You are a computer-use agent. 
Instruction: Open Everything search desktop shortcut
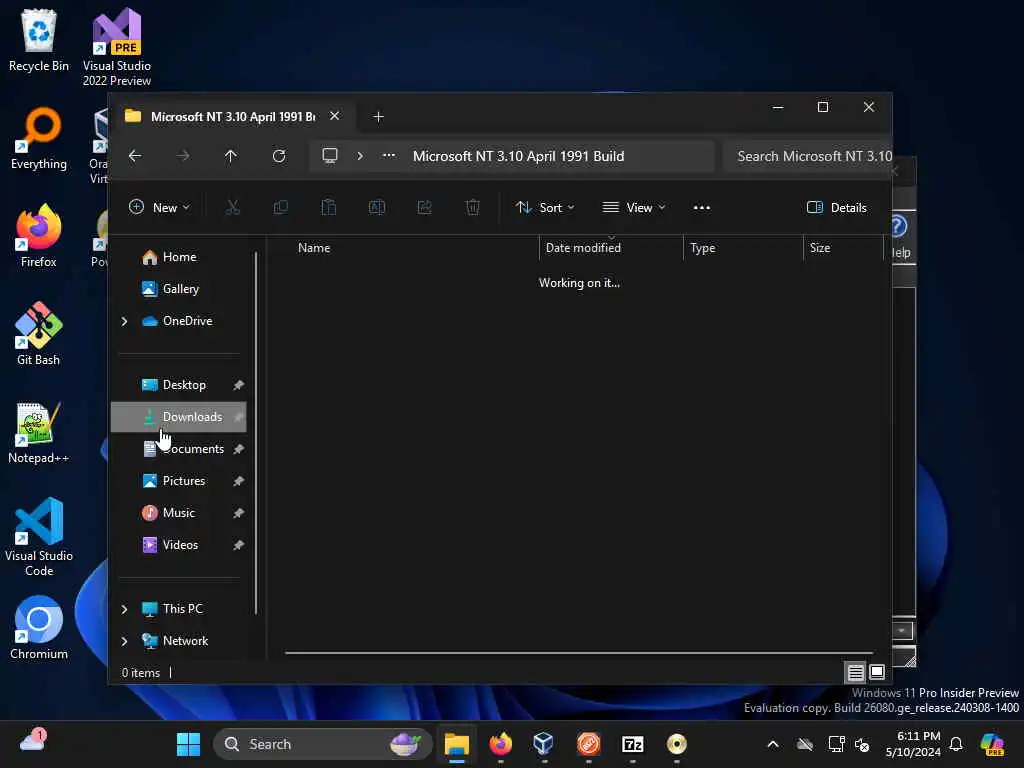click(39, 138)
